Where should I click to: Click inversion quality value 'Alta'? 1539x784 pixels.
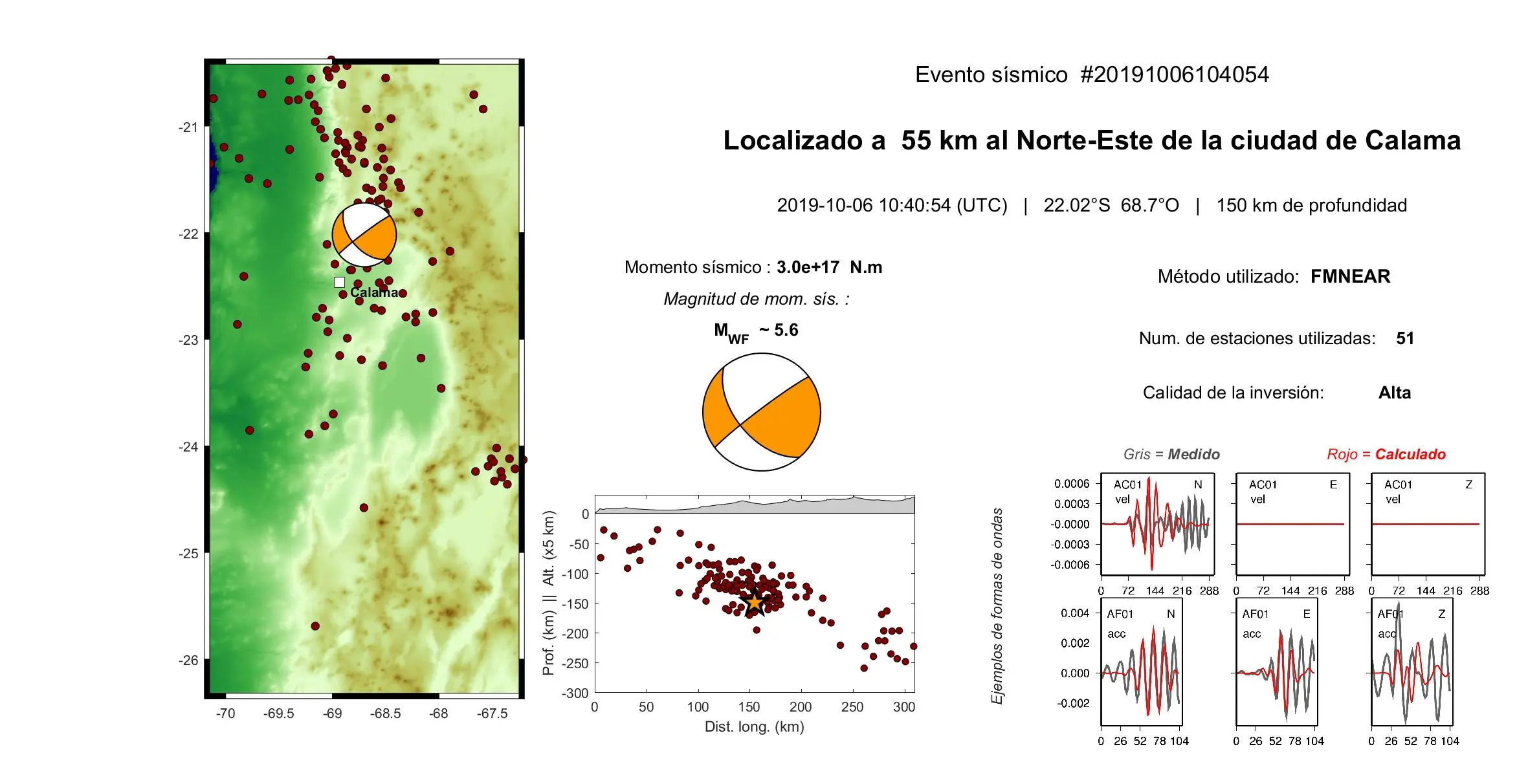click(x=1395, y=393)
